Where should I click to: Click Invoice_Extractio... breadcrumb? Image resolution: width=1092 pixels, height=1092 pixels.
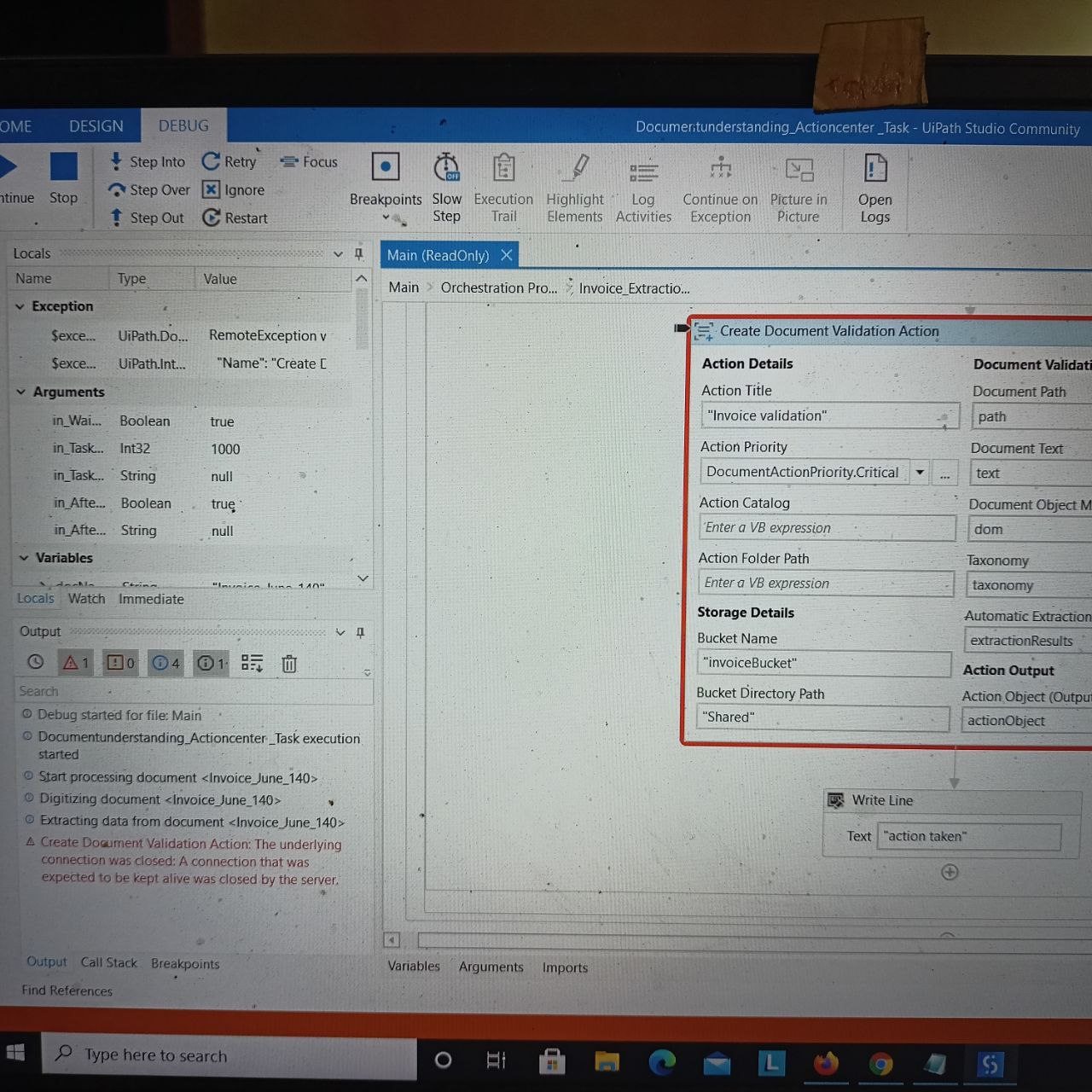coord(634,288)
